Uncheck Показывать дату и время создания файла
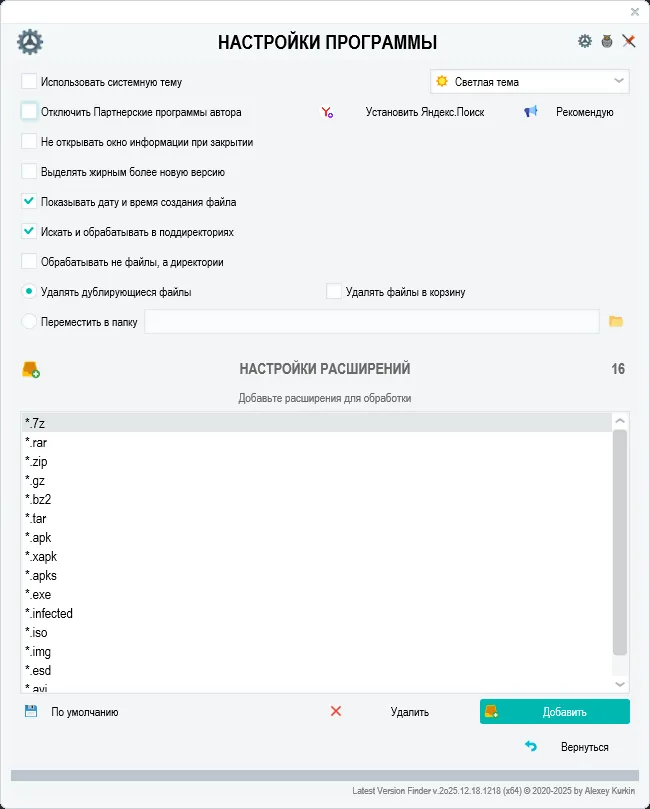 [29, 202]
